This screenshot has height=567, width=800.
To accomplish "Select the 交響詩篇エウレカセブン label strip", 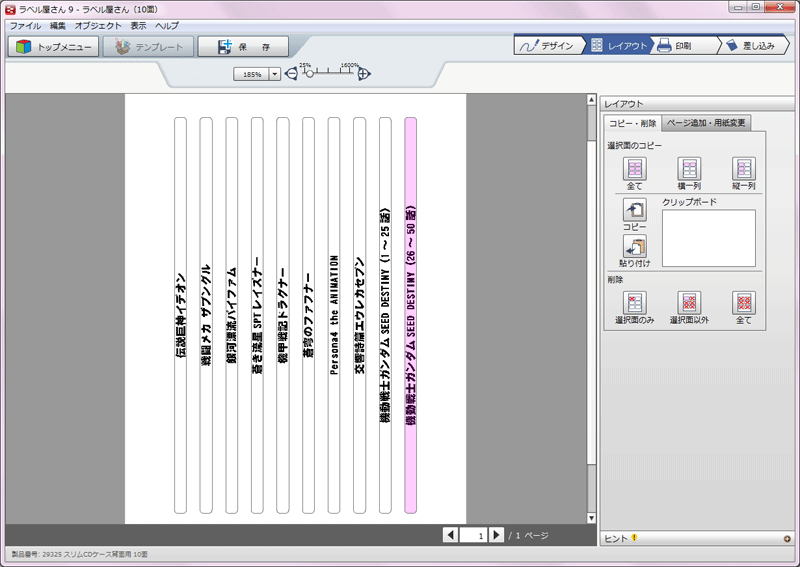I will pos(360,315).
